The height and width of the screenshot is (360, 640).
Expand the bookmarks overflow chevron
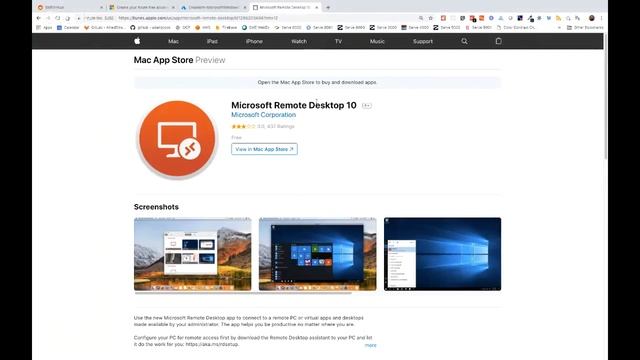point(559,28)
